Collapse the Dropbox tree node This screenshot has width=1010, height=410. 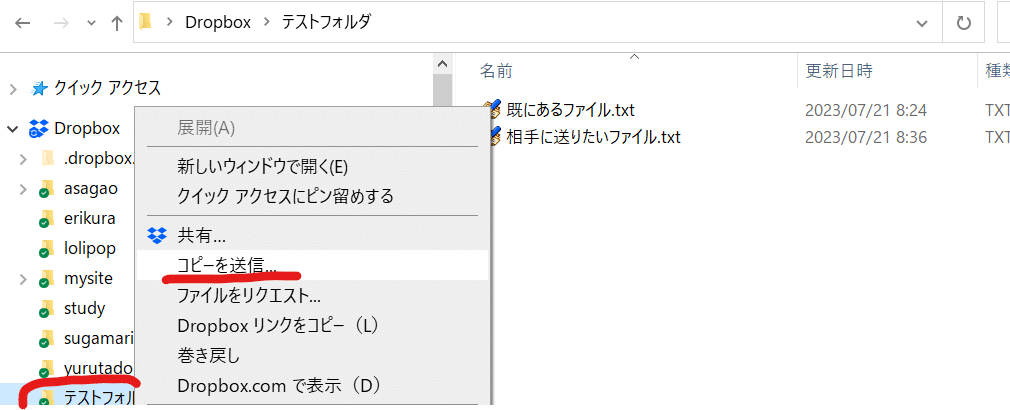point(13,129)
